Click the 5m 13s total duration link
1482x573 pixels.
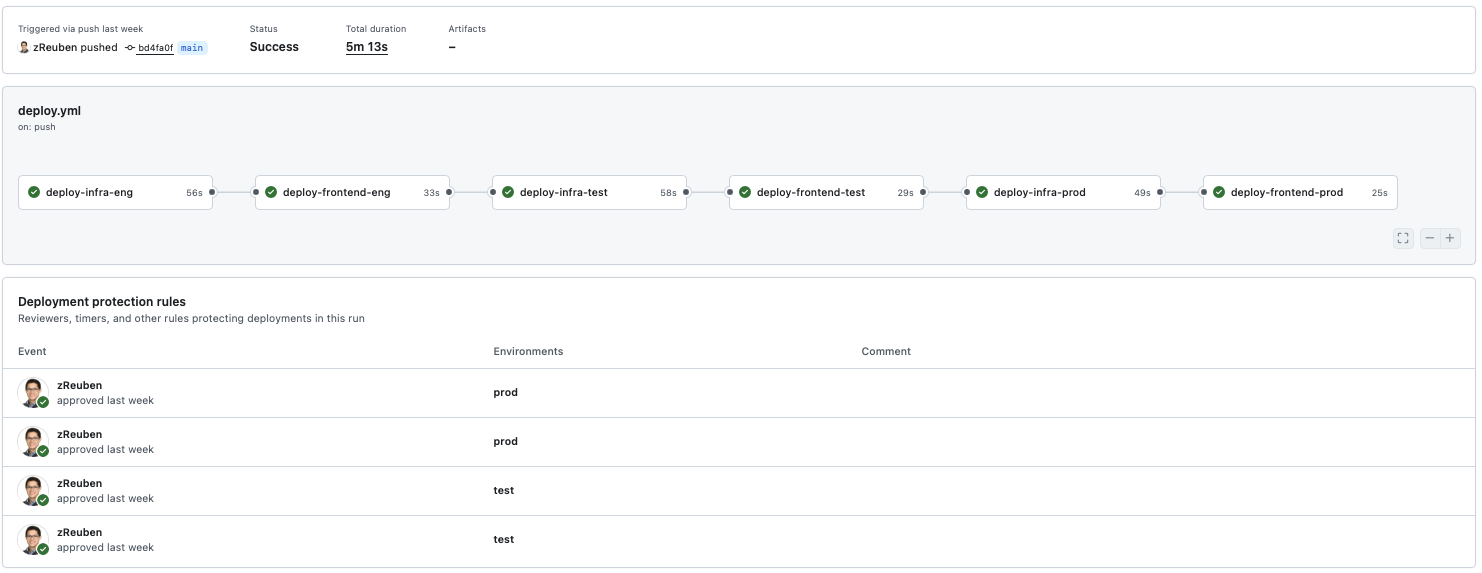tap(366, 47)
